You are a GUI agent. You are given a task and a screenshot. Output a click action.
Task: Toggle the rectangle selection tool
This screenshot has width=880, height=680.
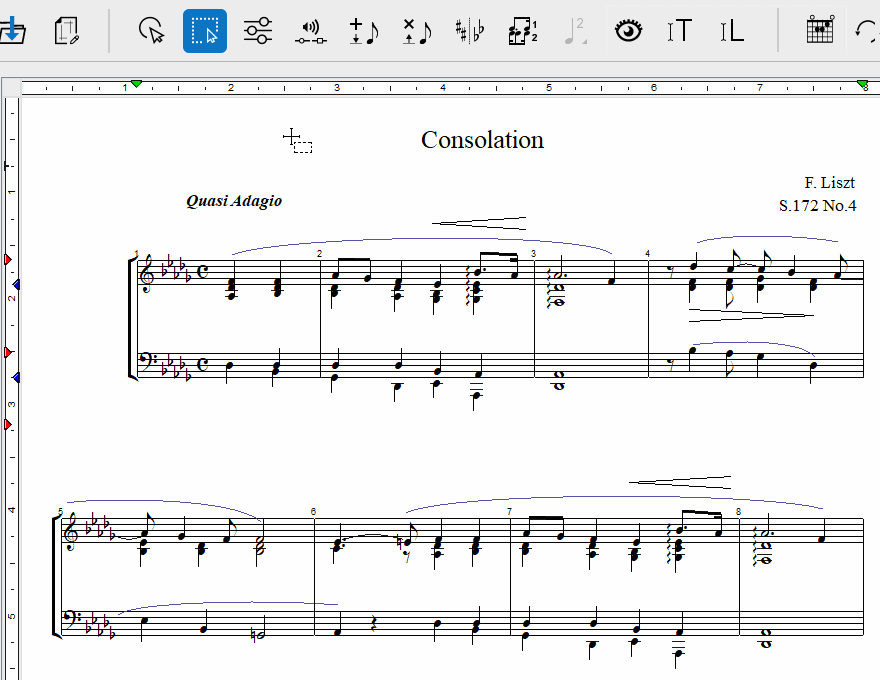point(205,31)
